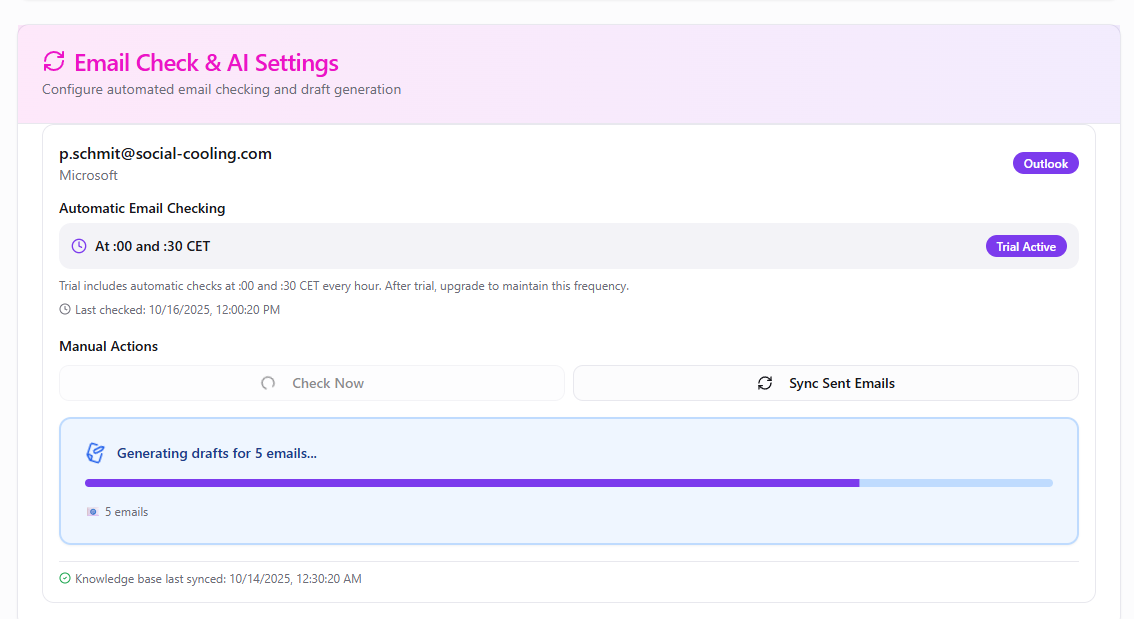Click the loading spinner in Check Now
The image size is (1134, 619).
[x=268, y=383]
